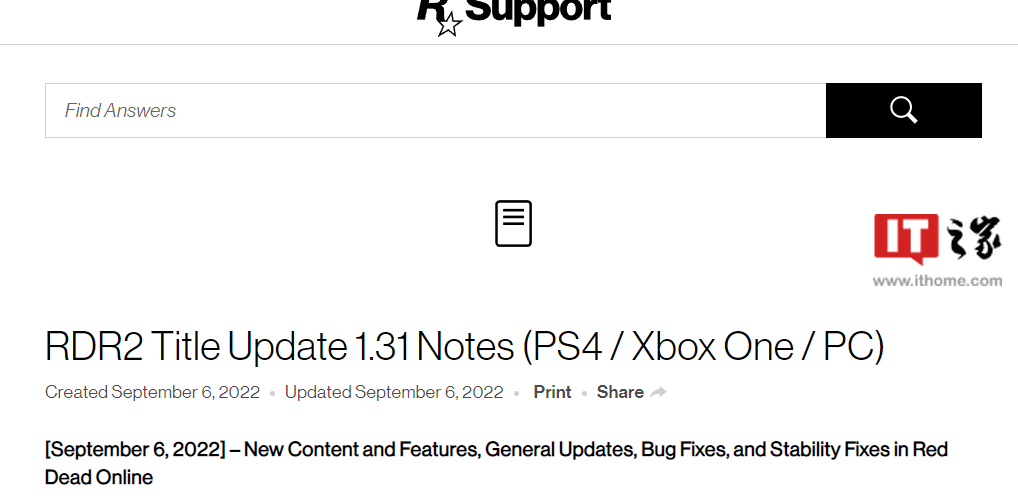Click the dot separator before Print
Image resolution: width=1018 pixels, height=500 pixels.
click(517, 394)
